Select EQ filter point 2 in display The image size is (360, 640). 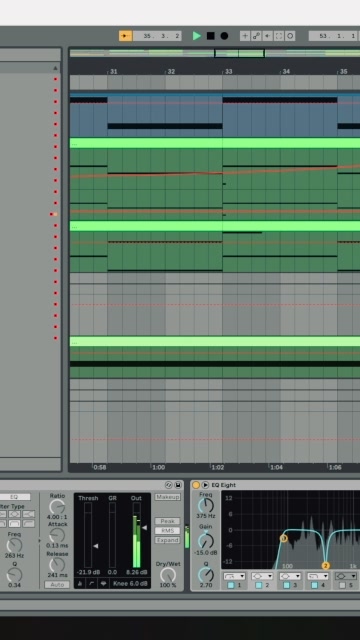coord(325,566)
